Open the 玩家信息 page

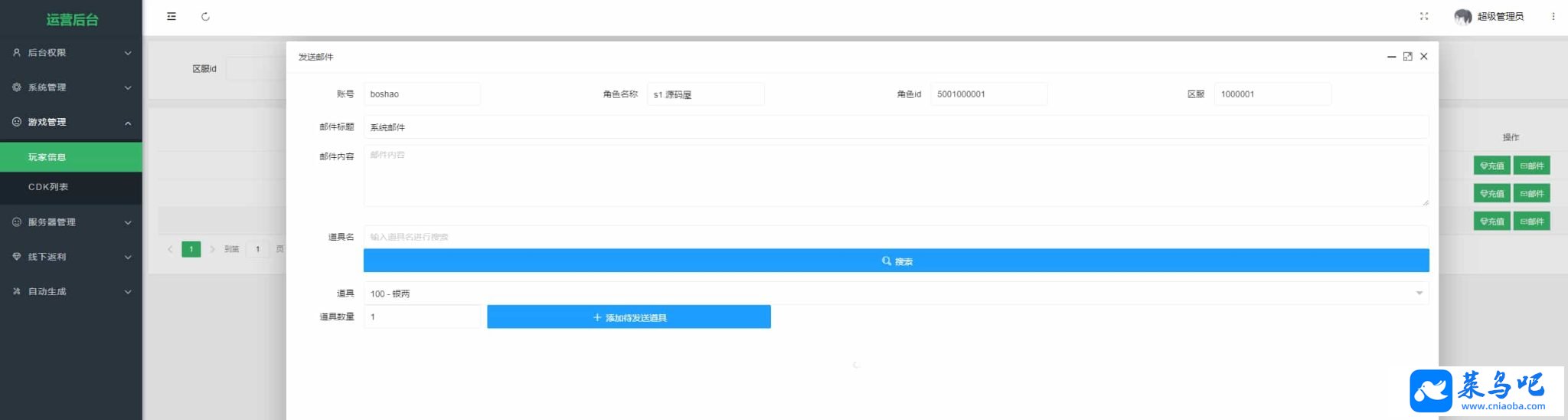71,157
